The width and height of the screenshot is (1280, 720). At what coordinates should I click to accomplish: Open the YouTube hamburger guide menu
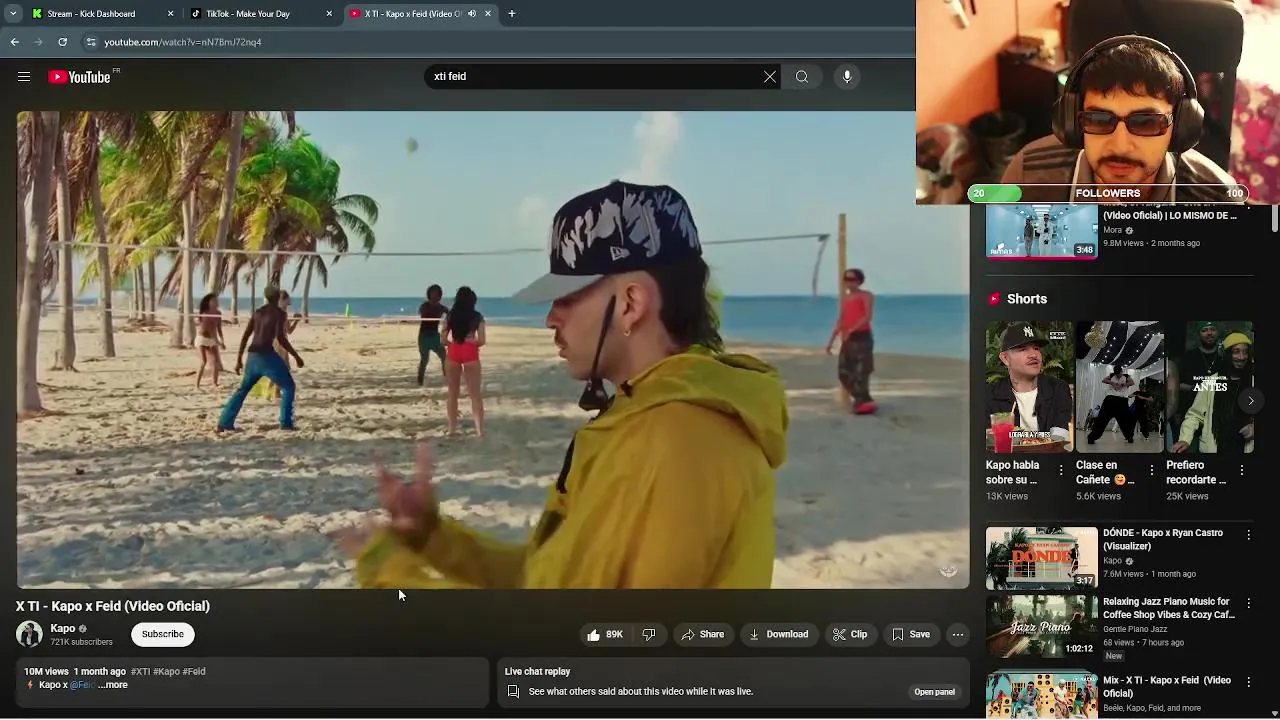tap(24, 77)
